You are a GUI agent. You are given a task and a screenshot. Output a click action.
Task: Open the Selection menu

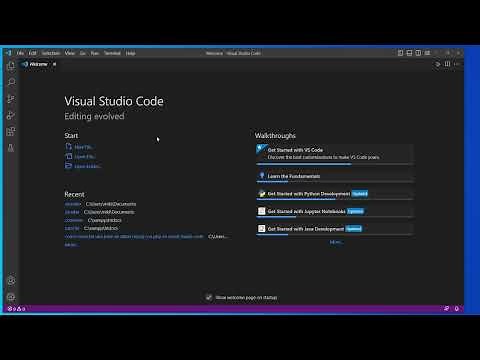[51, 53]
